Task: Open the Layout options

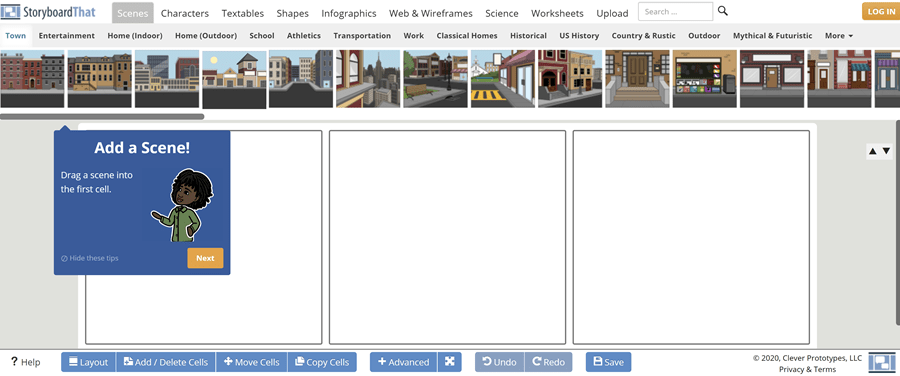Action: coord(88,362)
